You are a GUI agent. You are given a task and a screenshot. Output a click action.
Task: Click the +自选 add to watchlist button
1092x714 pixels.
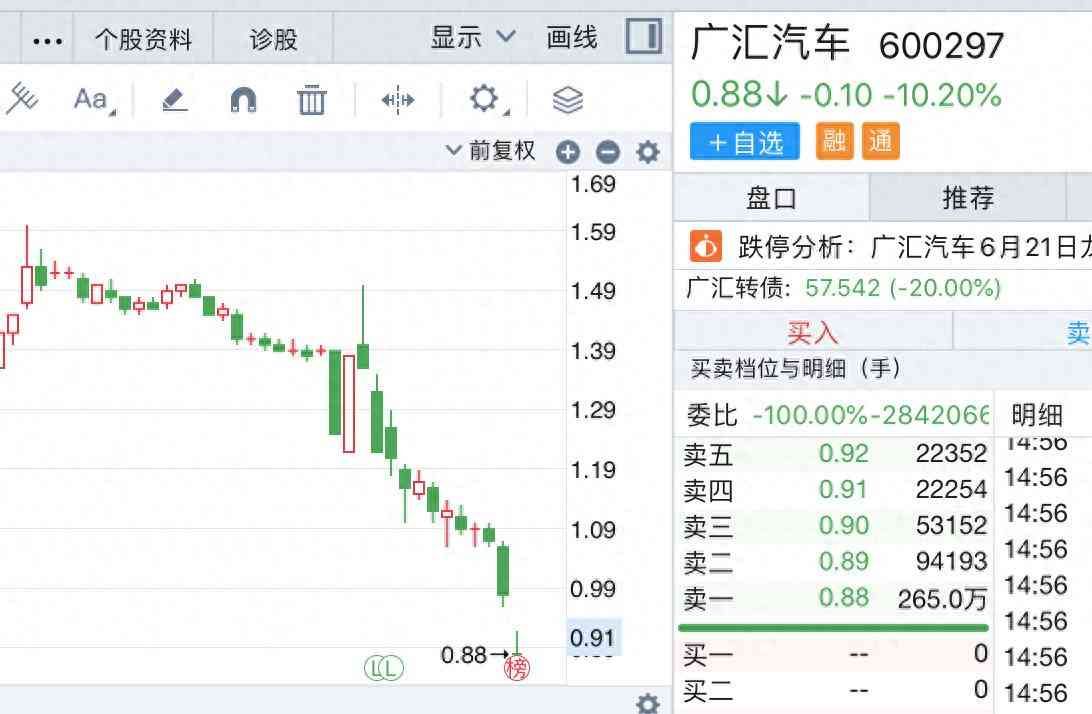pos(745,142)
